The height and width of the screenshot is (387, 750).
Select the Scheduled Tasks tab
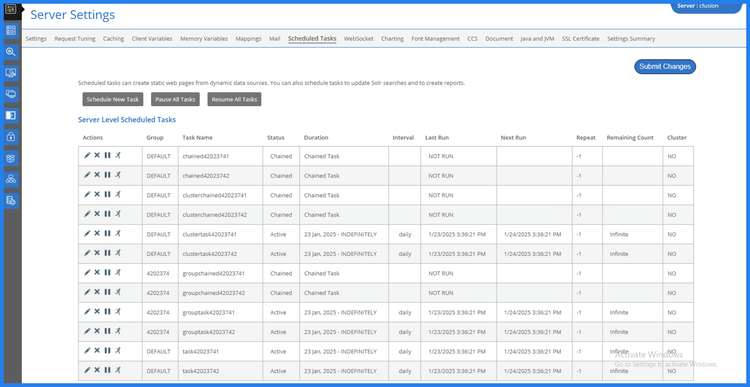click(312, 39)
